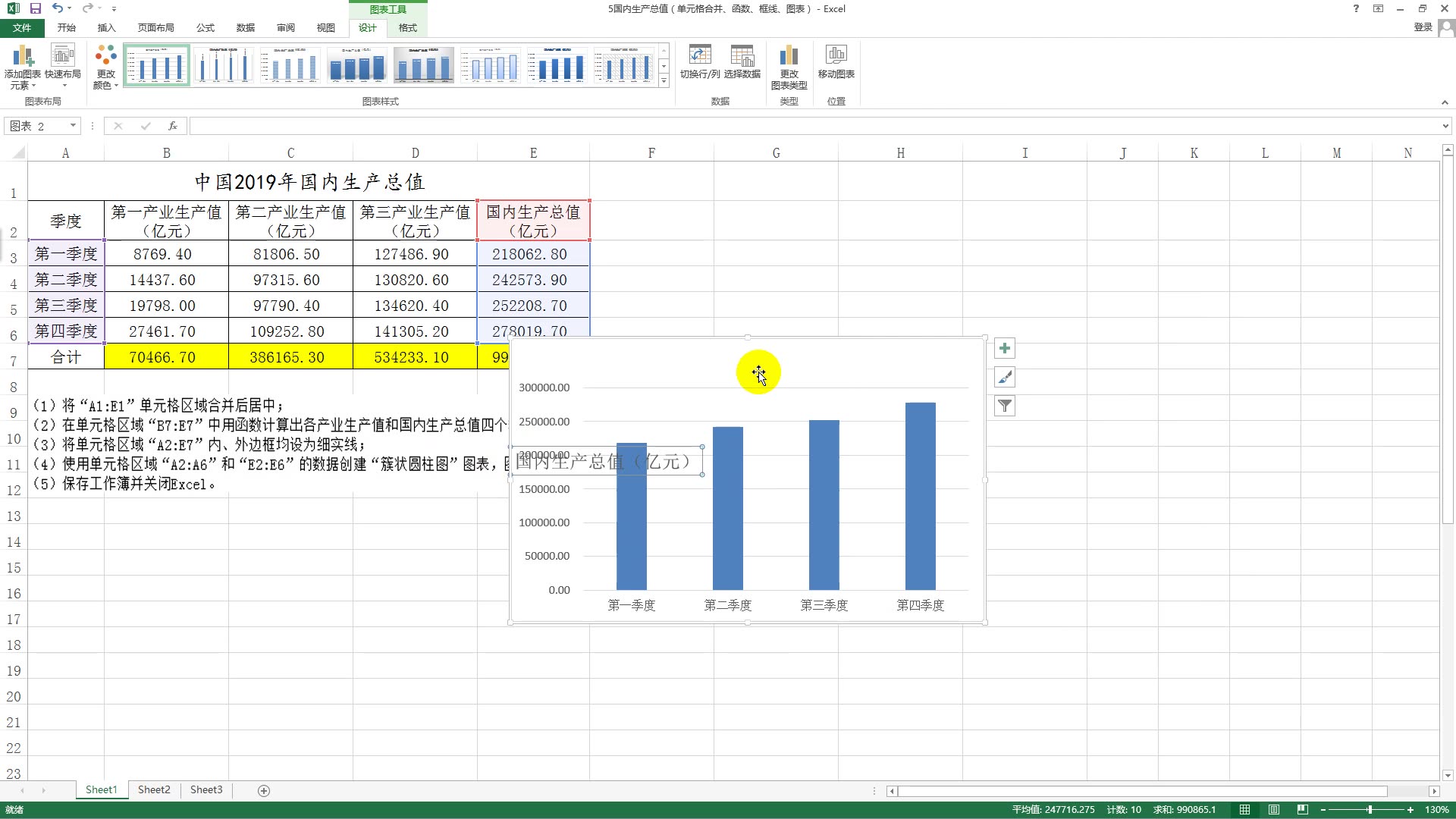Open the Sheet3 worksheet tab
Screen dimensions: 1456x819
206,789
